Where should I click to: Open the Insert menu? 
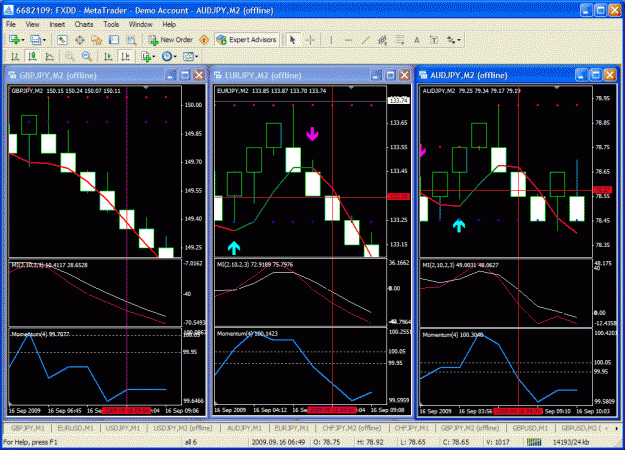[57, 24]
